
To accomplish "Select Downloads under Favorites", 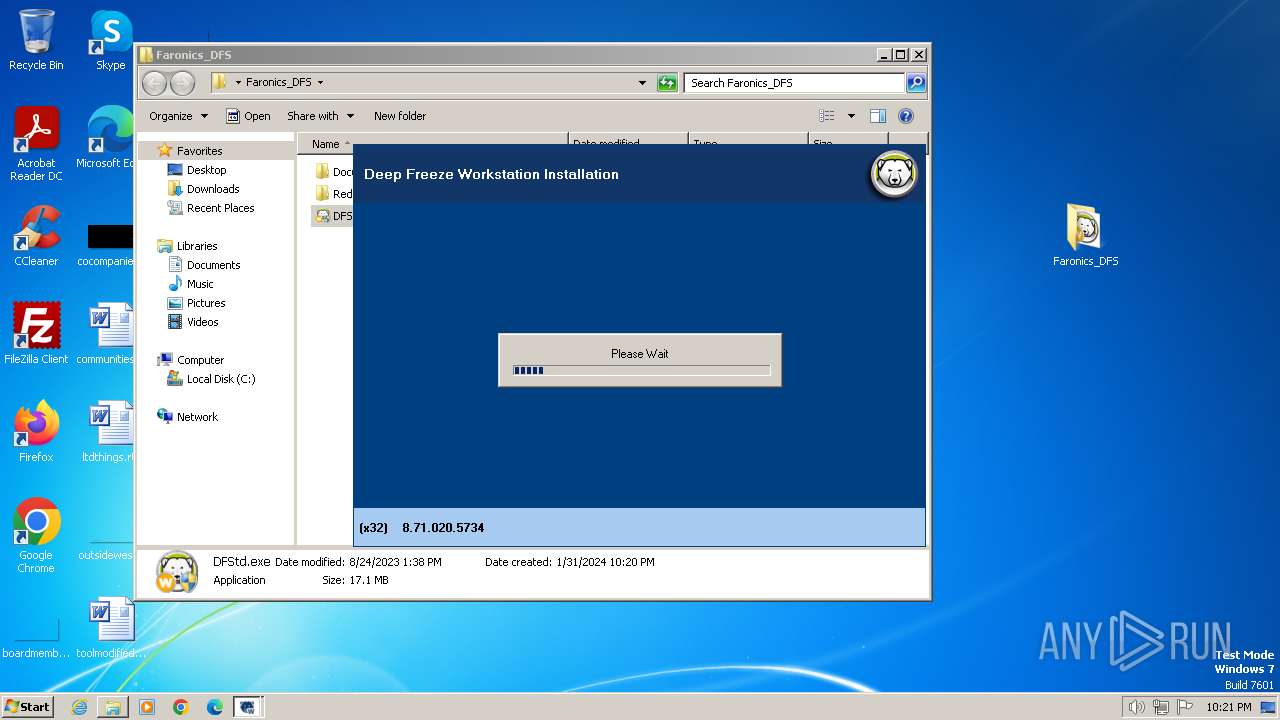I will pos(212,189).
